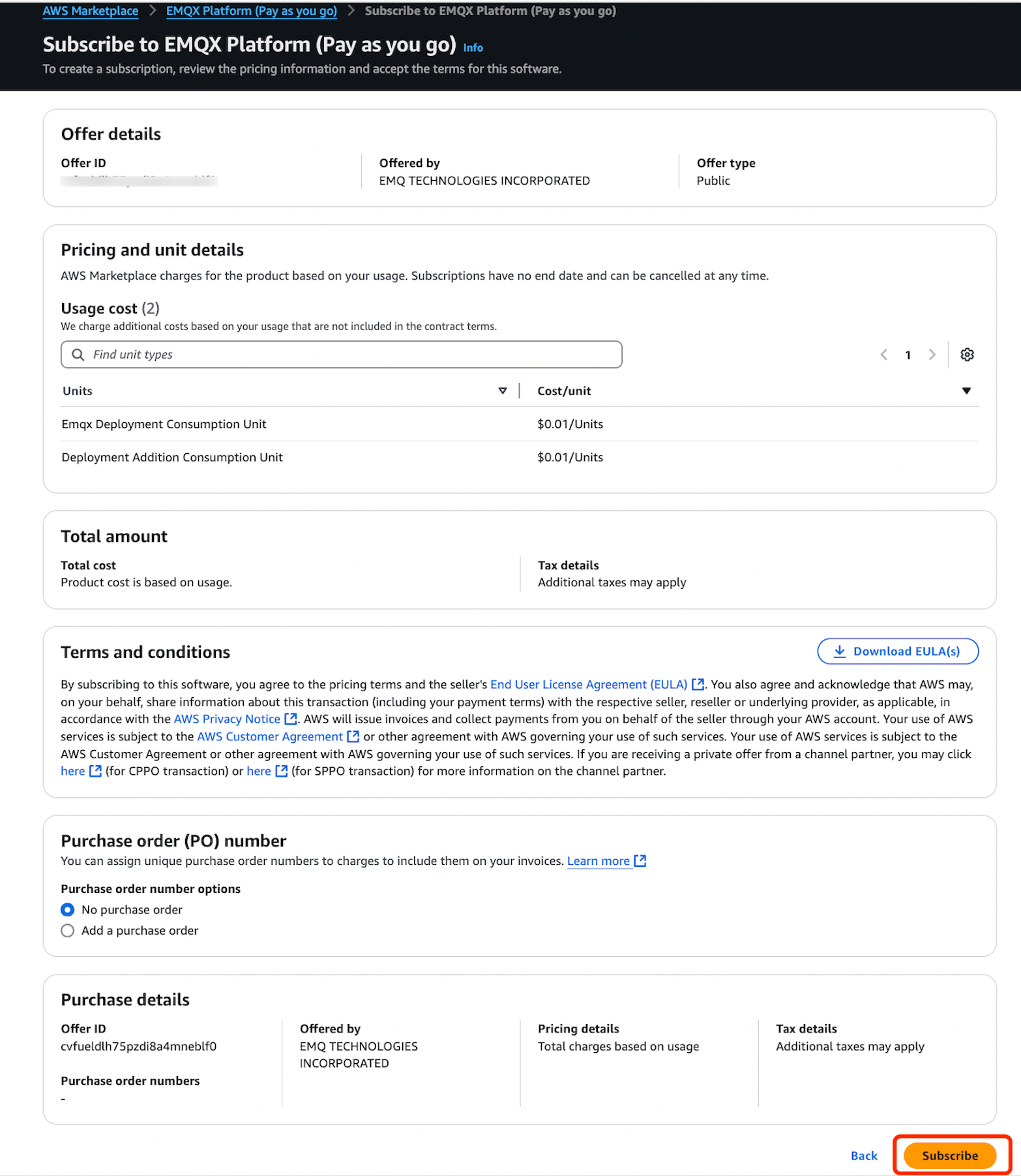The image size is (1021, 1176).
Task: Open the Learn more link about purchase orders
Action: coord(598,860)
